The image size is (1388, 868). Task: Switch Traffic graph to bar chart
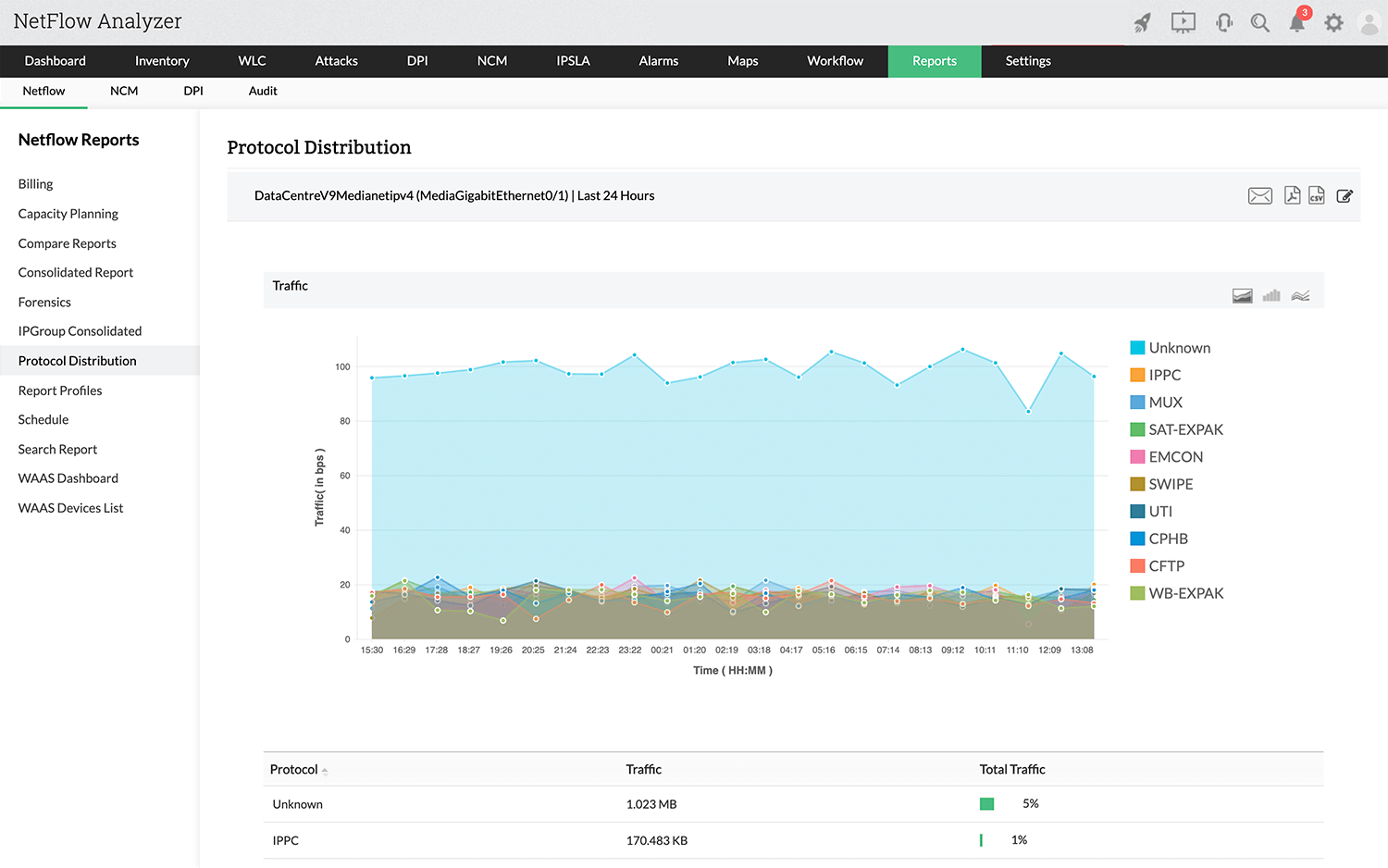coord(1271,295)
